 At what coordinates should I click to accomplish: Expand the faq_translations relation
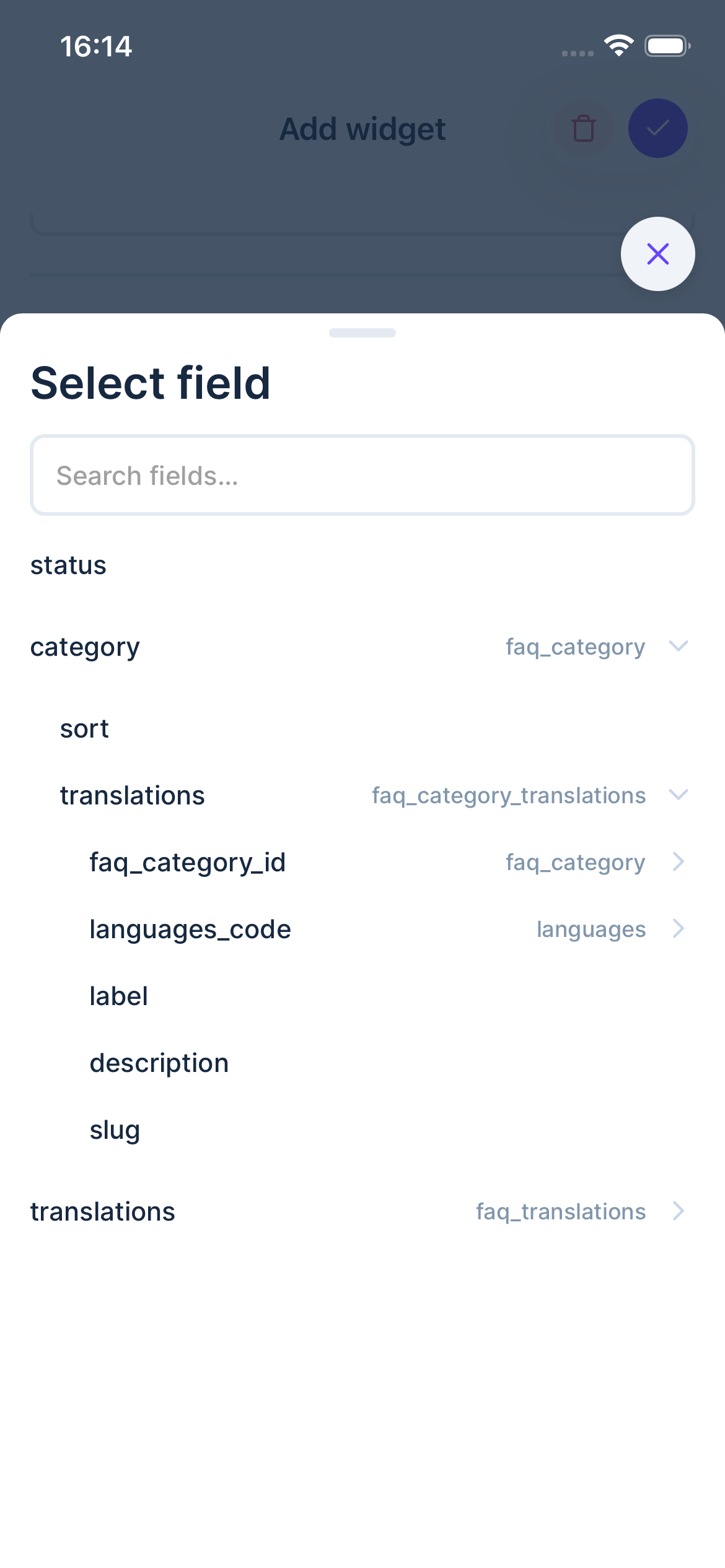[x=678, y=1211]
